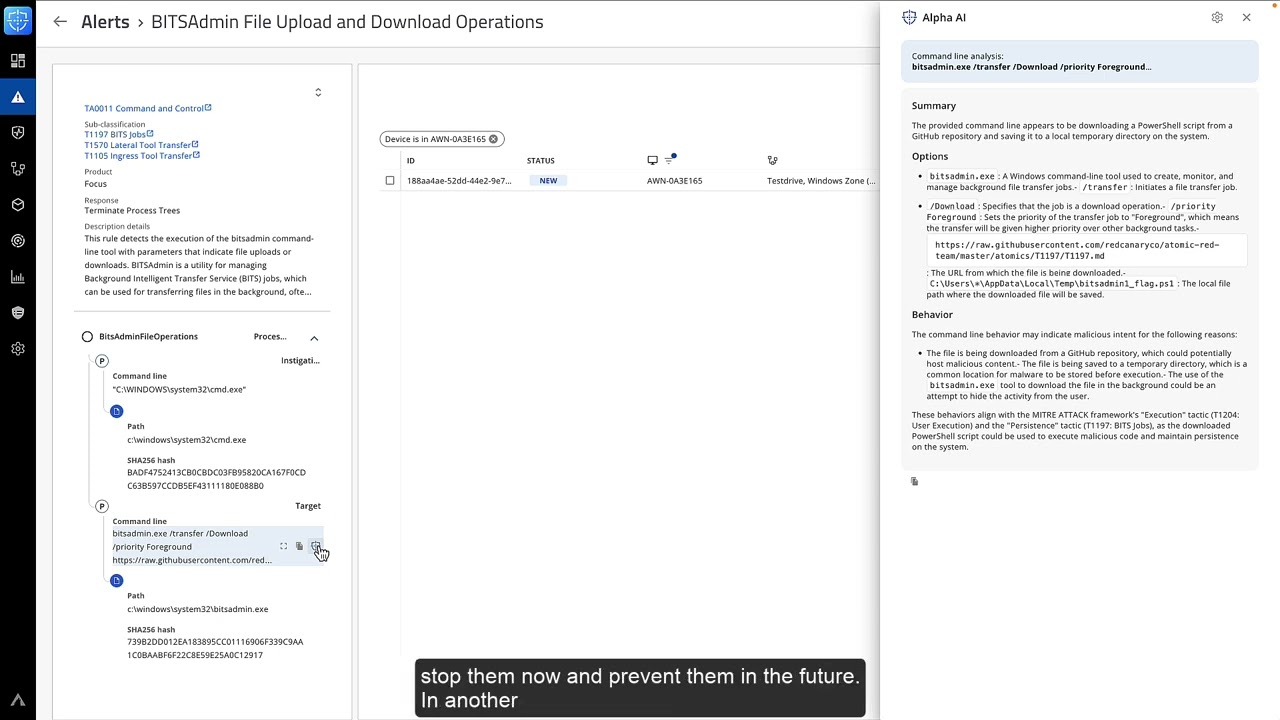Open T1570 Lateral Tool Transfer link
Viewport: 1280px width, 720px height.
tap(141, 145)
